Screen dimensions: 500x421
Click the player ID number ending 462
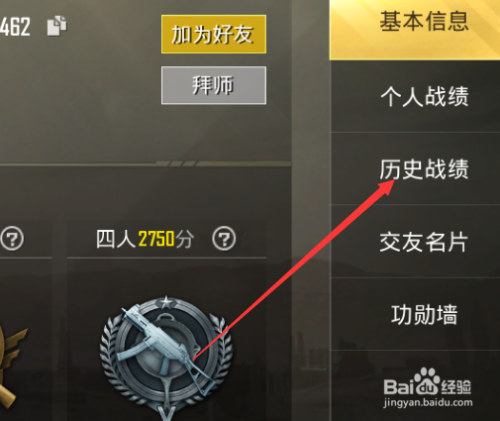(x=15, y=27)
